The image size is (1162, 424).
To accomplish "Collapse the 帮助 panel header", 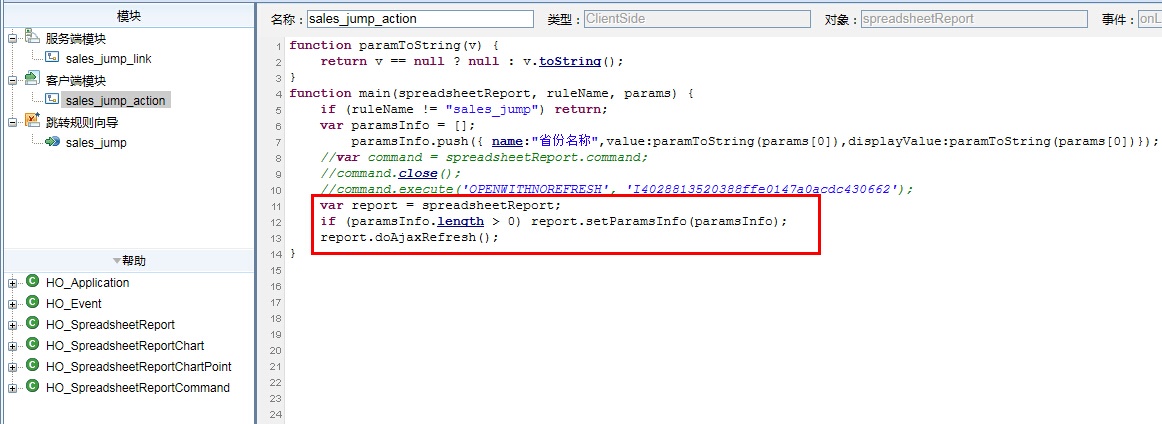I will click(x=128, y=261).
